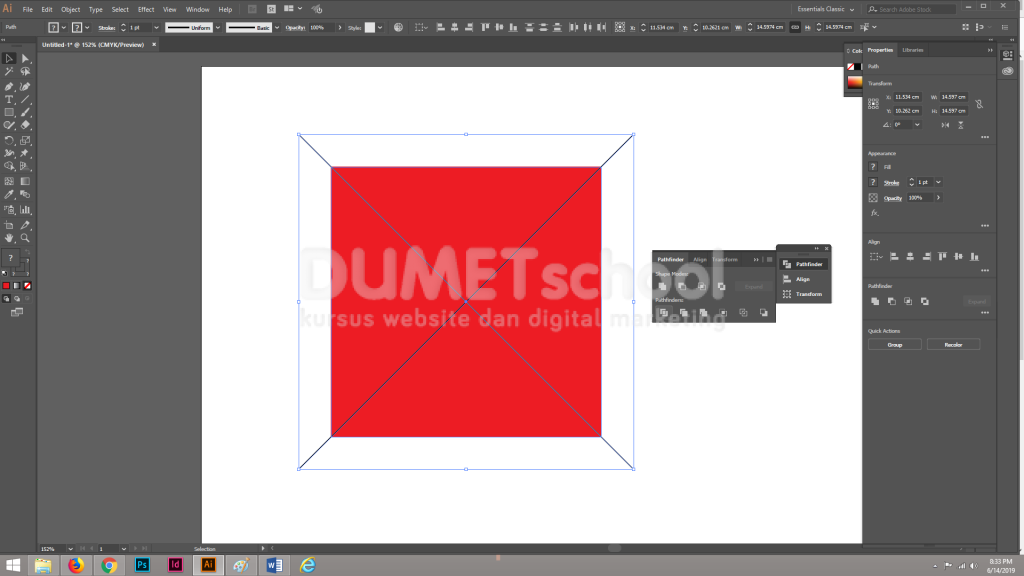
Task: Select the Zoom tool magnifier
Action: 25,238
